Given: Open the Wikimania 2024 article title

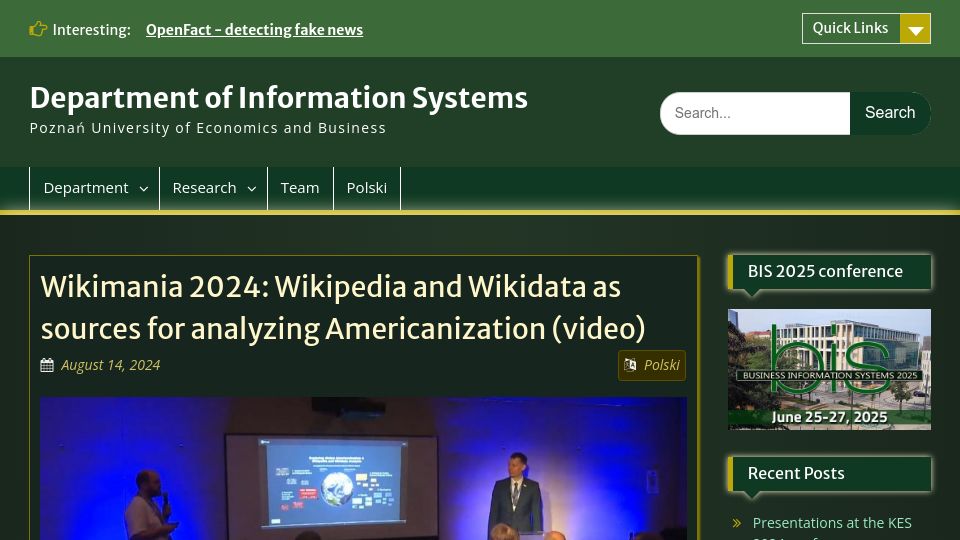Looking at the screenshot, I should pos(343,307).
